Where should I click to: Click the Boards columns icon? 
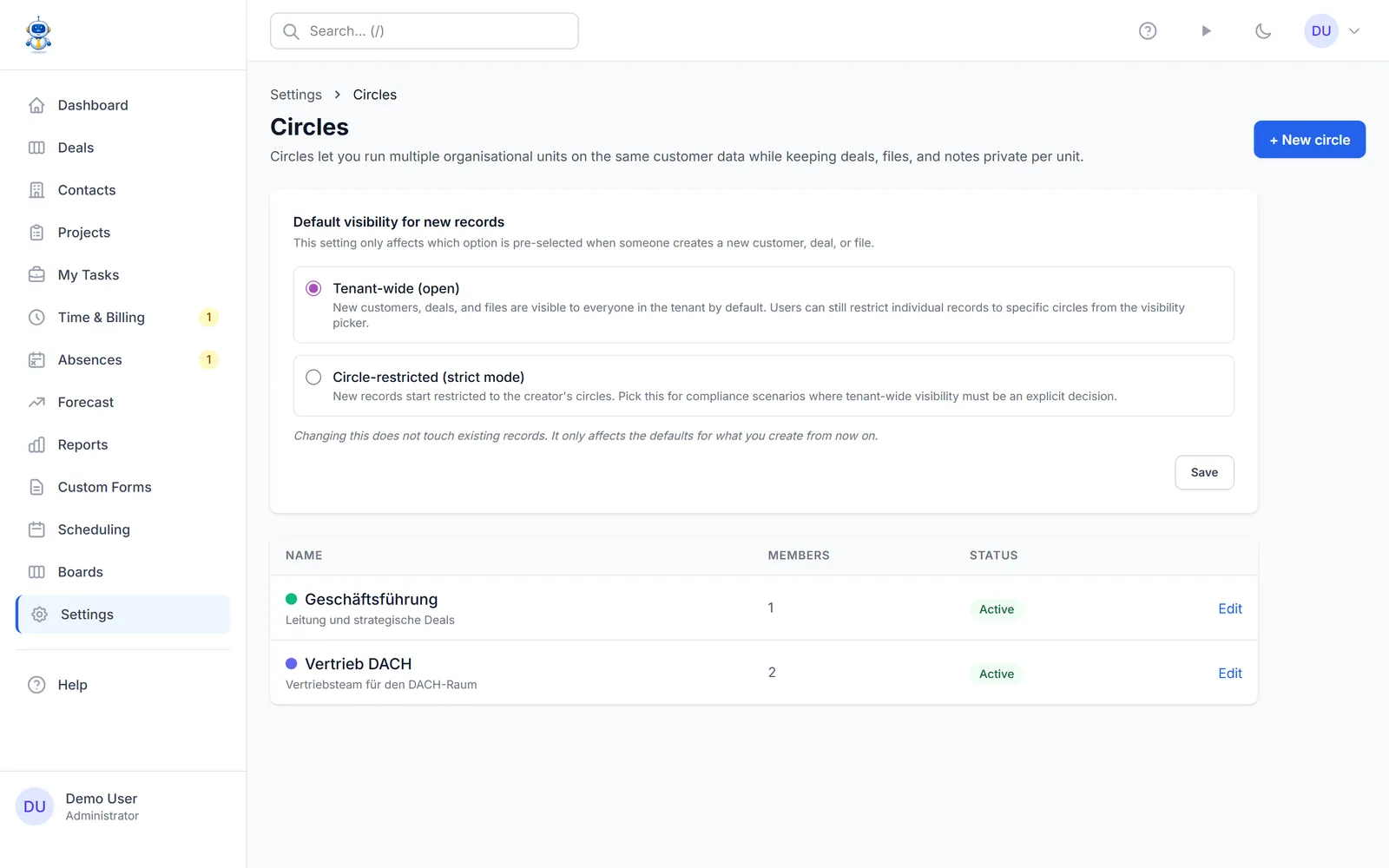(x=36, y=572)
